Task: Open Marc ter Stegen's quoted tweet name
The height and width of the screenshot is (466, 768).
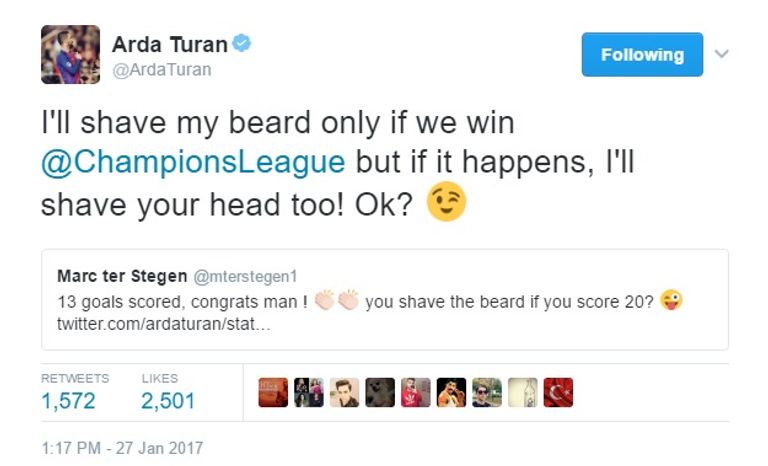Action: tap(122, 276)
